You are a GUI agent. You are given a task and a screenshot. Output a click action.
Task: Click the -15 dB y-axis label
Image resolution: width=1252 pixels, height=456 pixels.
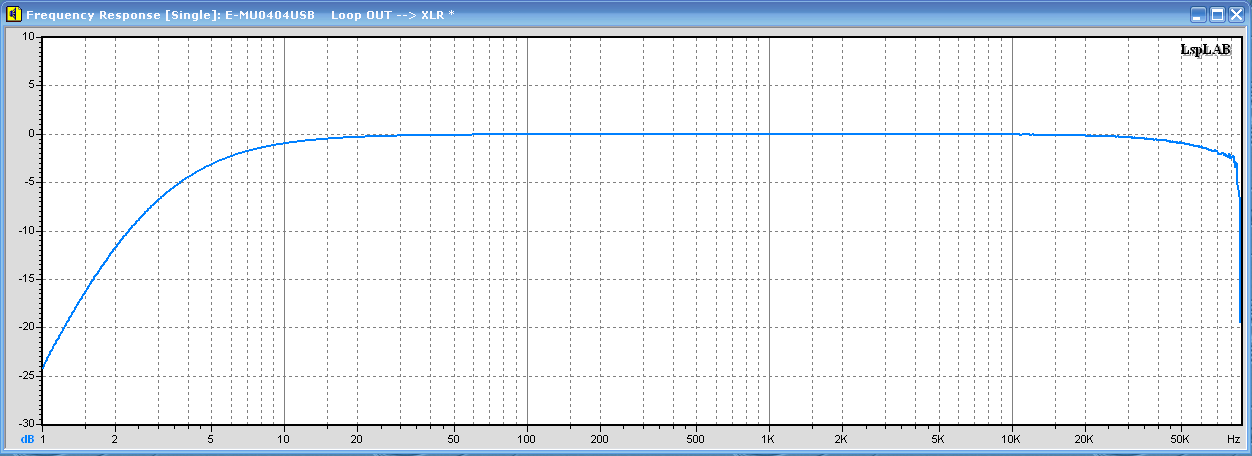(x=25, y=279)
